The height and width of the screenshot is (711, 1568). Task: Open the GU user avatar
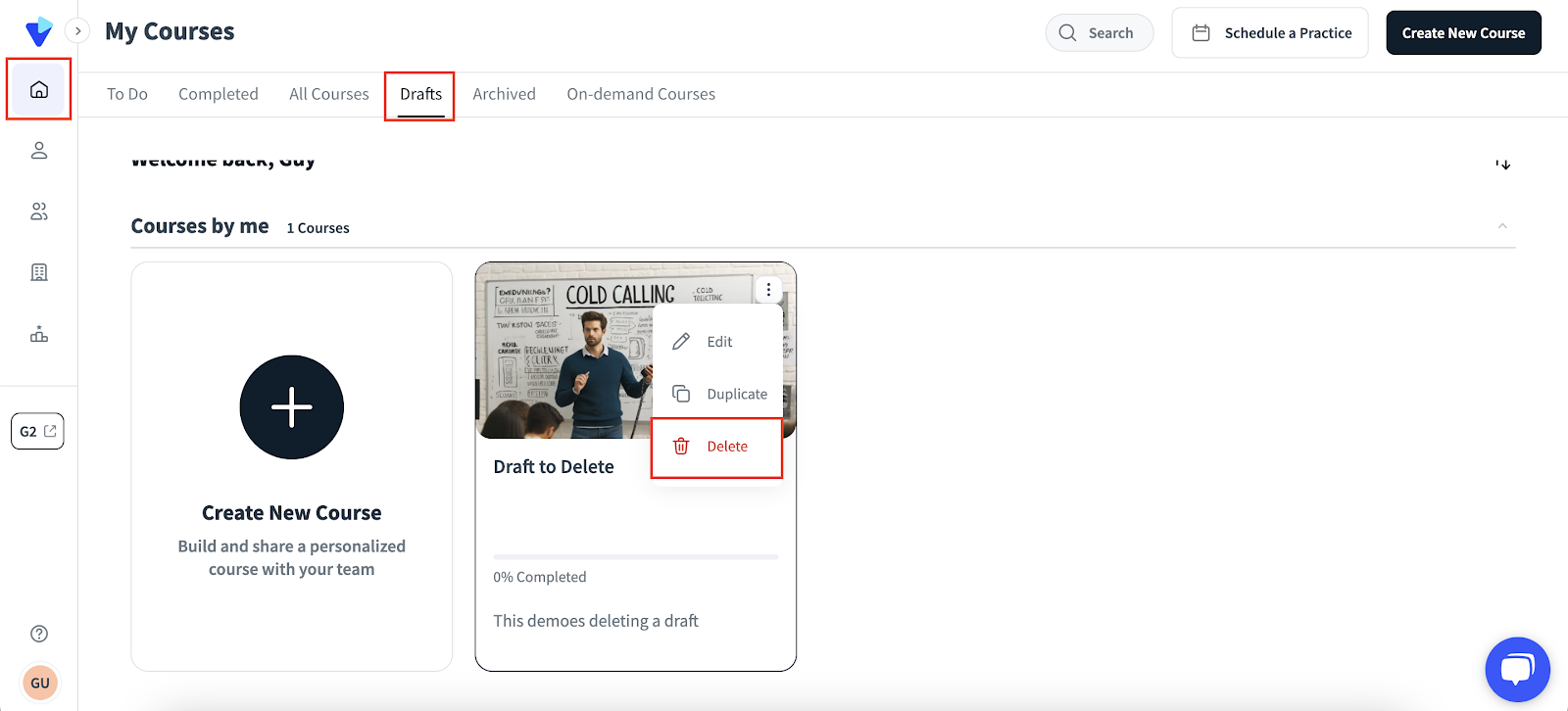(x=40, y=683)
